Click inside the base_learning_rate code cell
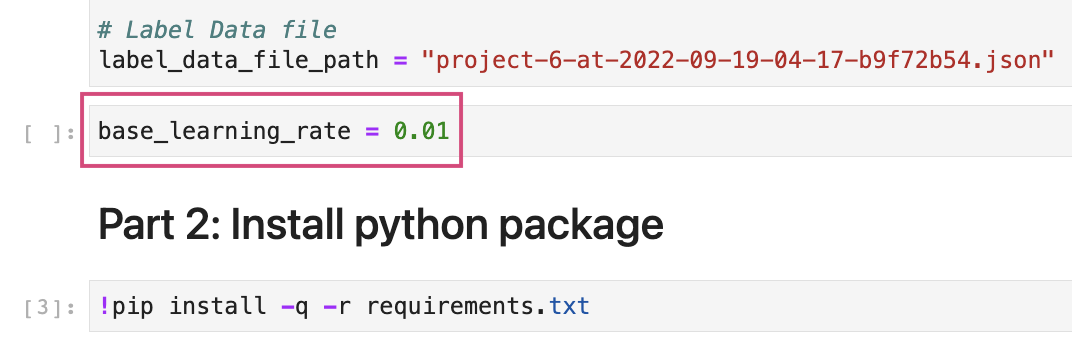This screenshot has width=1072, height=364. pyautogui.click(x=580, y=131)
